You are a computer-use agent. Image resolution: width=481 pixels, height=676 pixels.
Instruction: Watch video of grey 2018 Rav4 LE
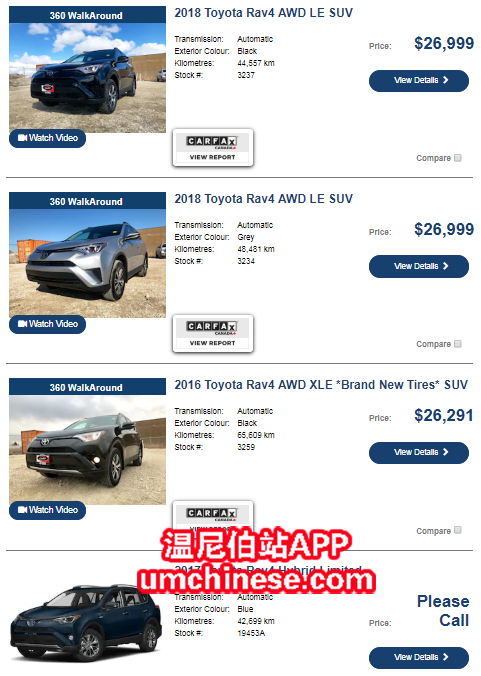tap(47, 324)
